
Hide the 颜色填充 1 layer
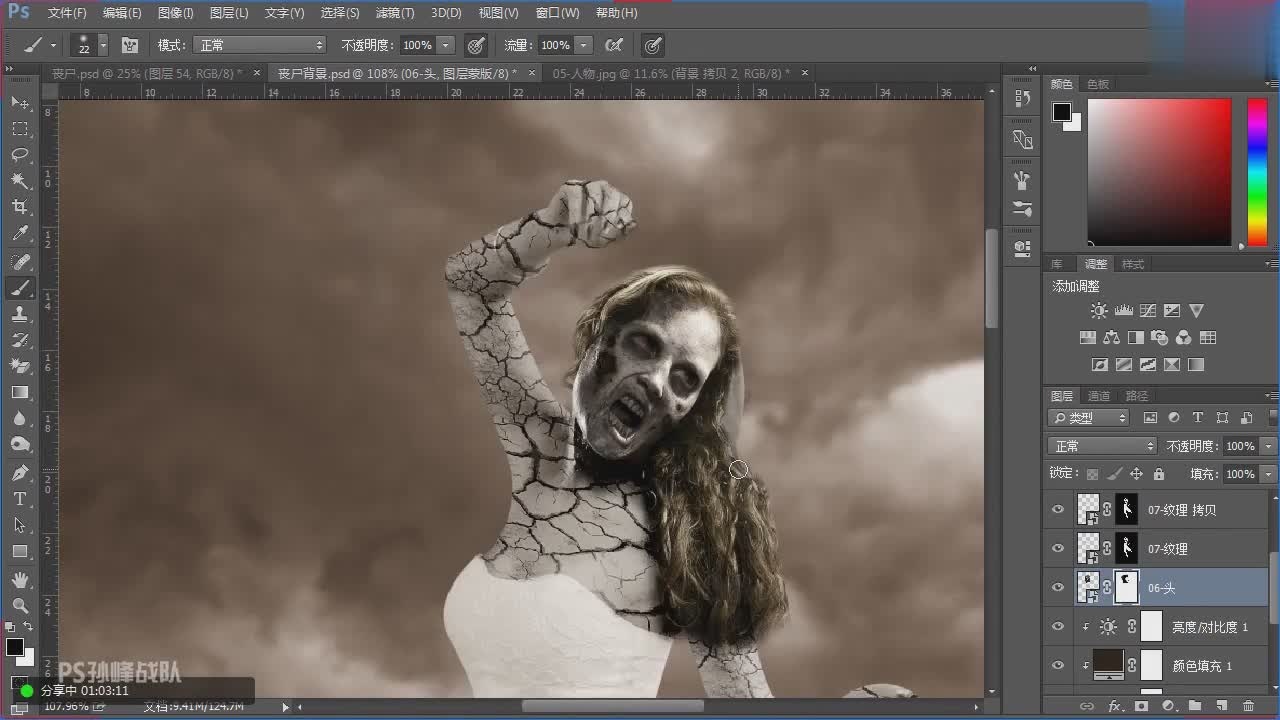pos(1058,666)
